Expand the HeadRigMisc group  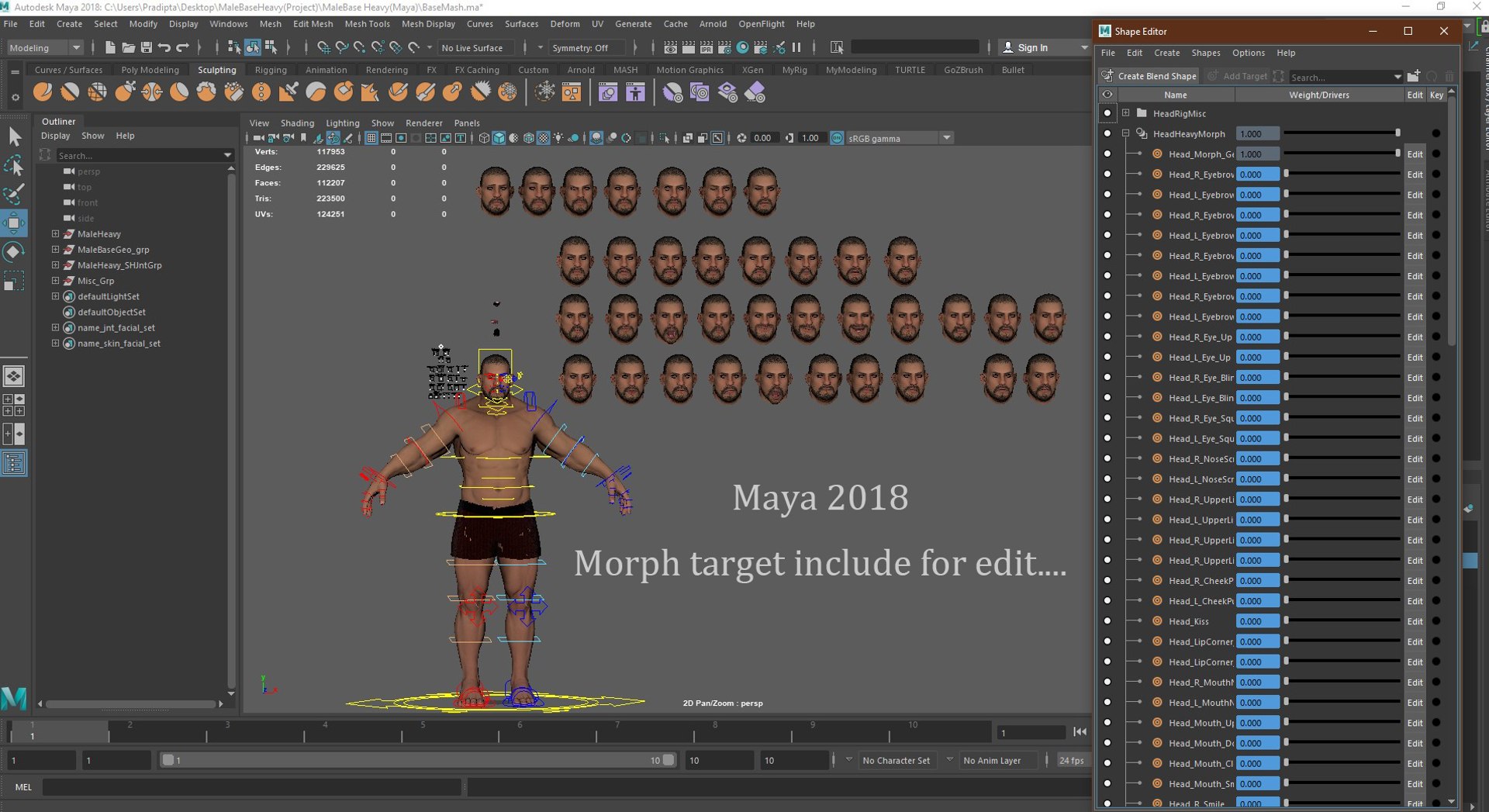click(1125, 113)
